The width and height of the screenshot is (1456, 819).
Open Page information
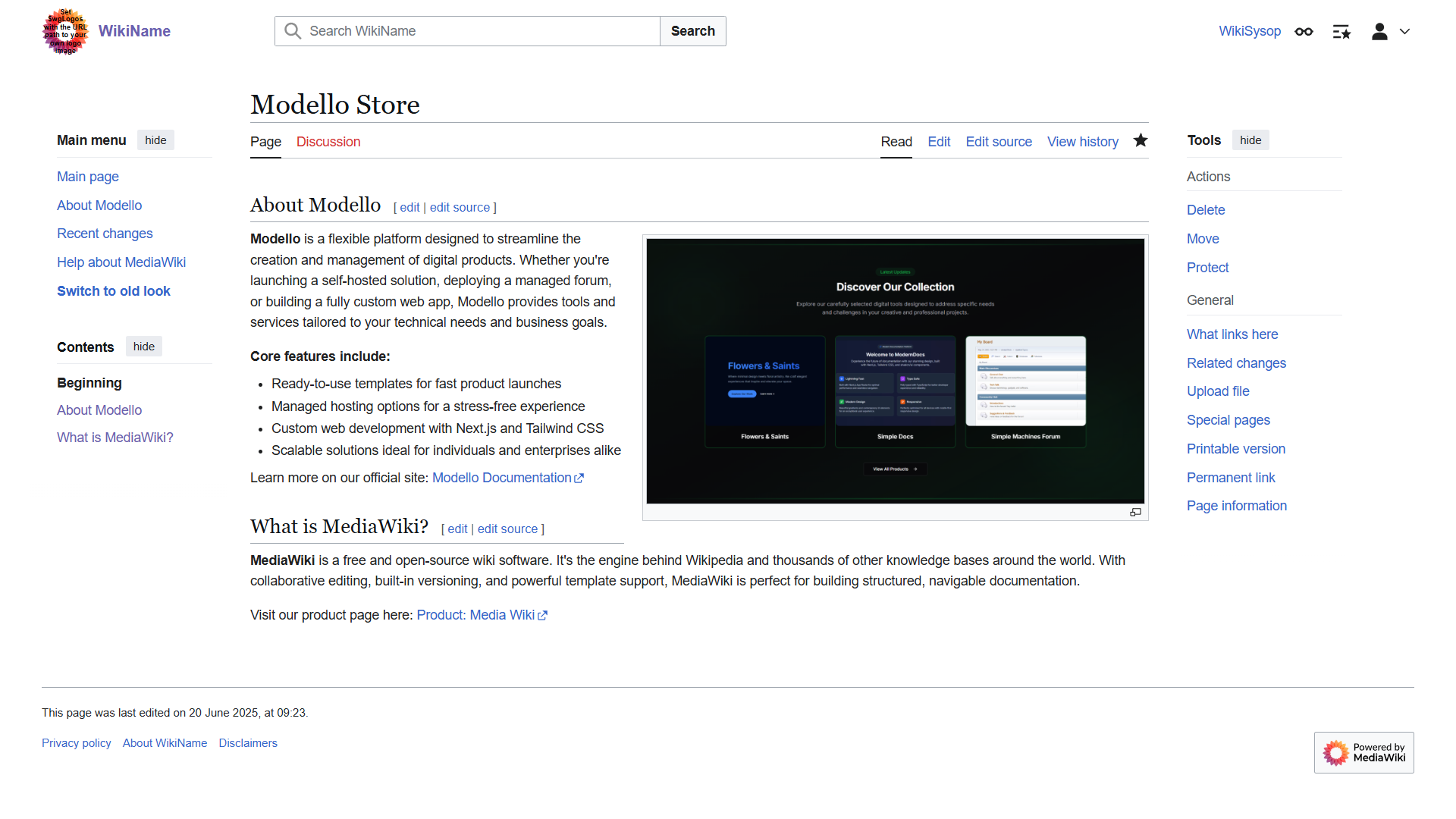(x=1237, y=506)
